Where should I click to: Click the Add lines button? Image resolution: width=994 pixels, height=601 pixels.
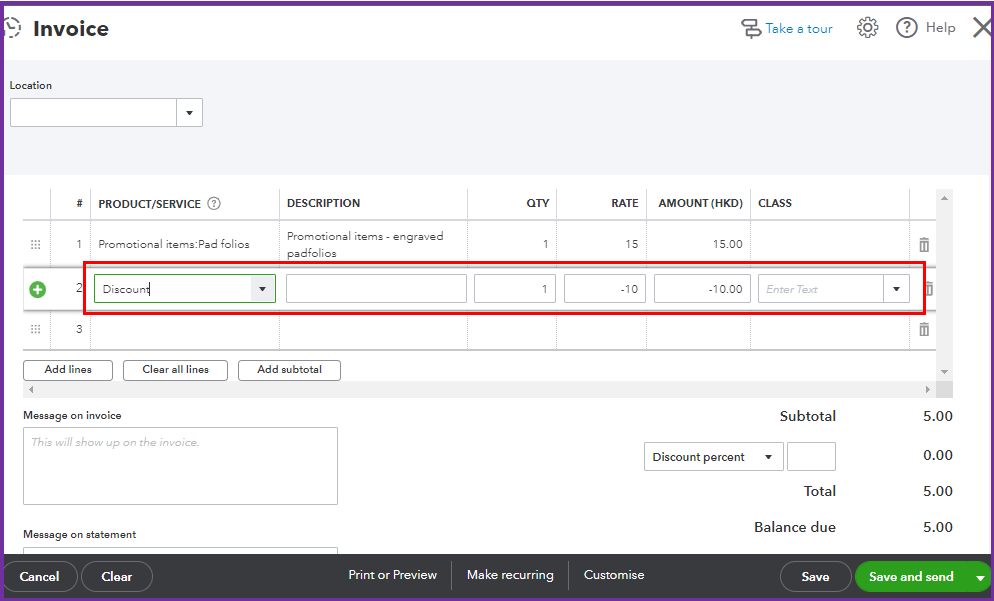pyautogui.click(x=68, y=370)
